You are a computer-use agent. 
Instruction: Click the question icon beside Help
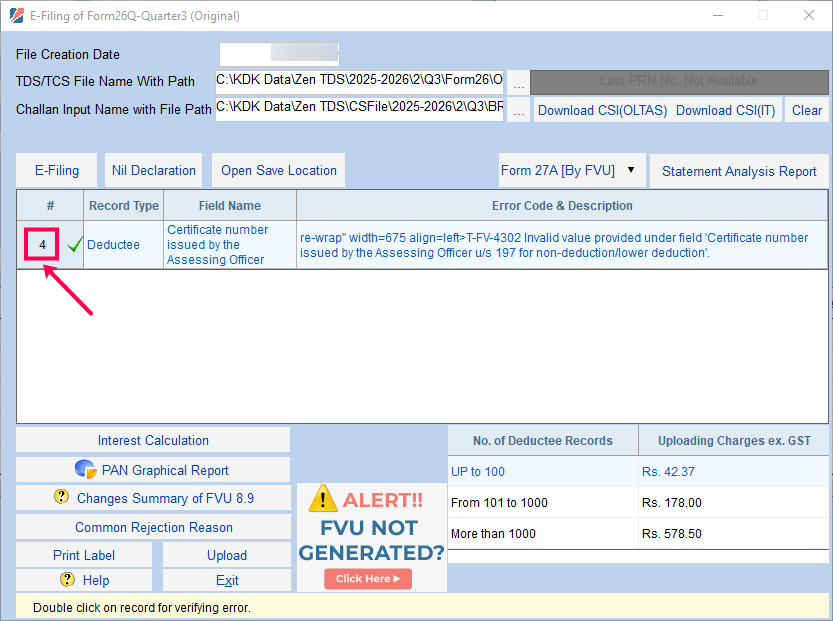67,579
